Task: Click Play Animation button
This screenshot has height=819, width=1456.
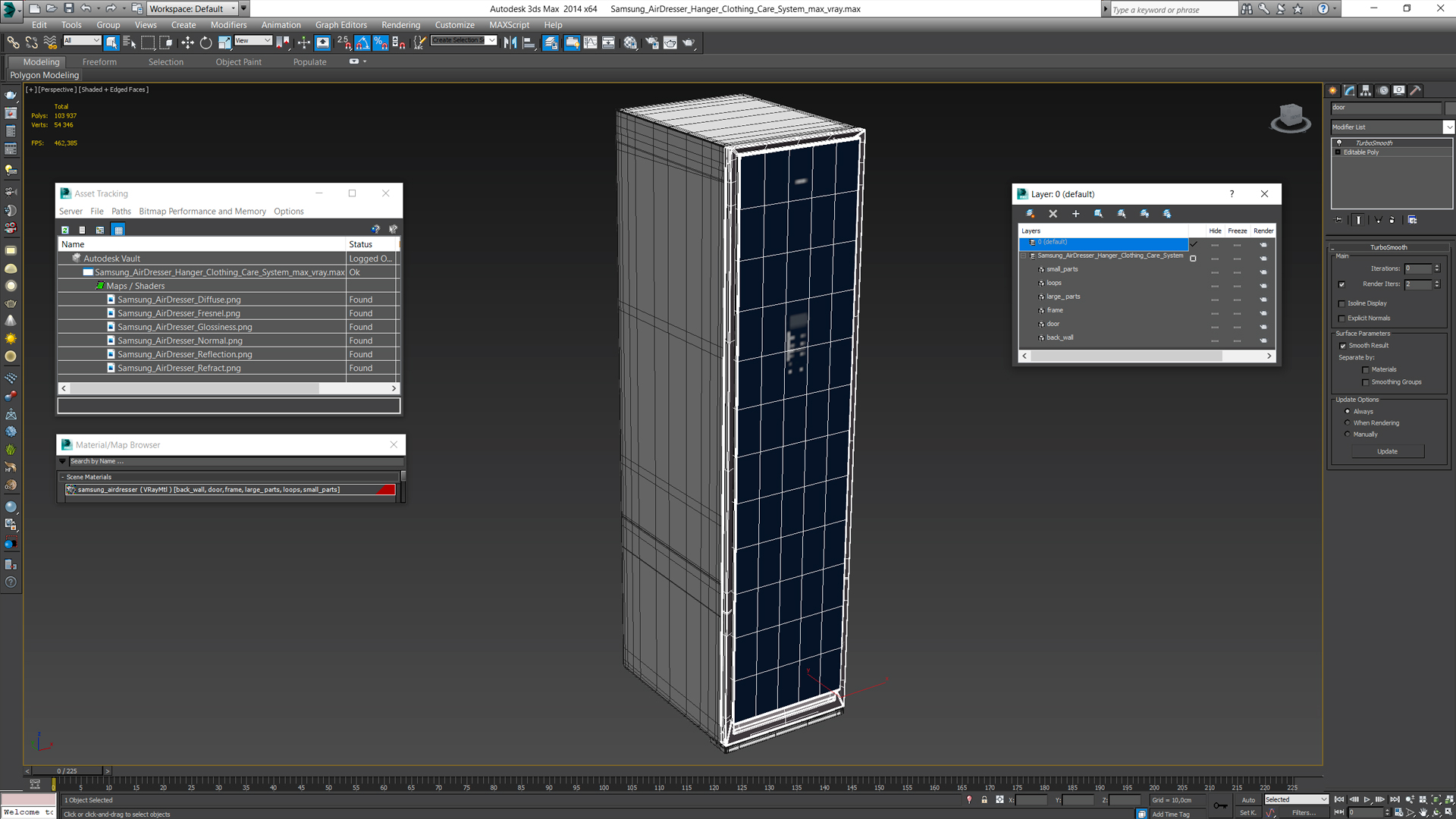Action: click(1367, 799)
